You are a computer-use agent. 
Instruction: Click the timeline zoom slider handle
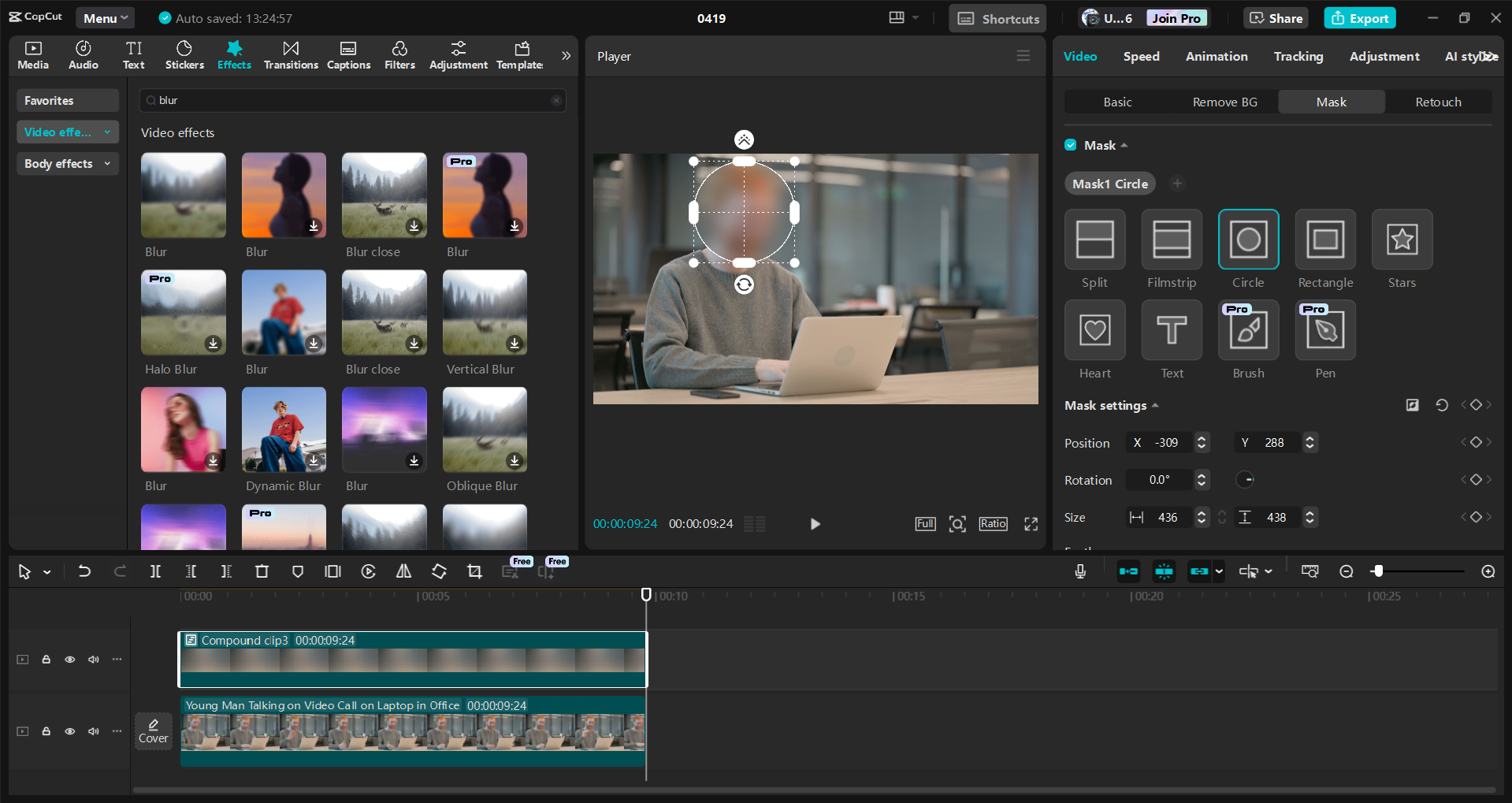1377,571
